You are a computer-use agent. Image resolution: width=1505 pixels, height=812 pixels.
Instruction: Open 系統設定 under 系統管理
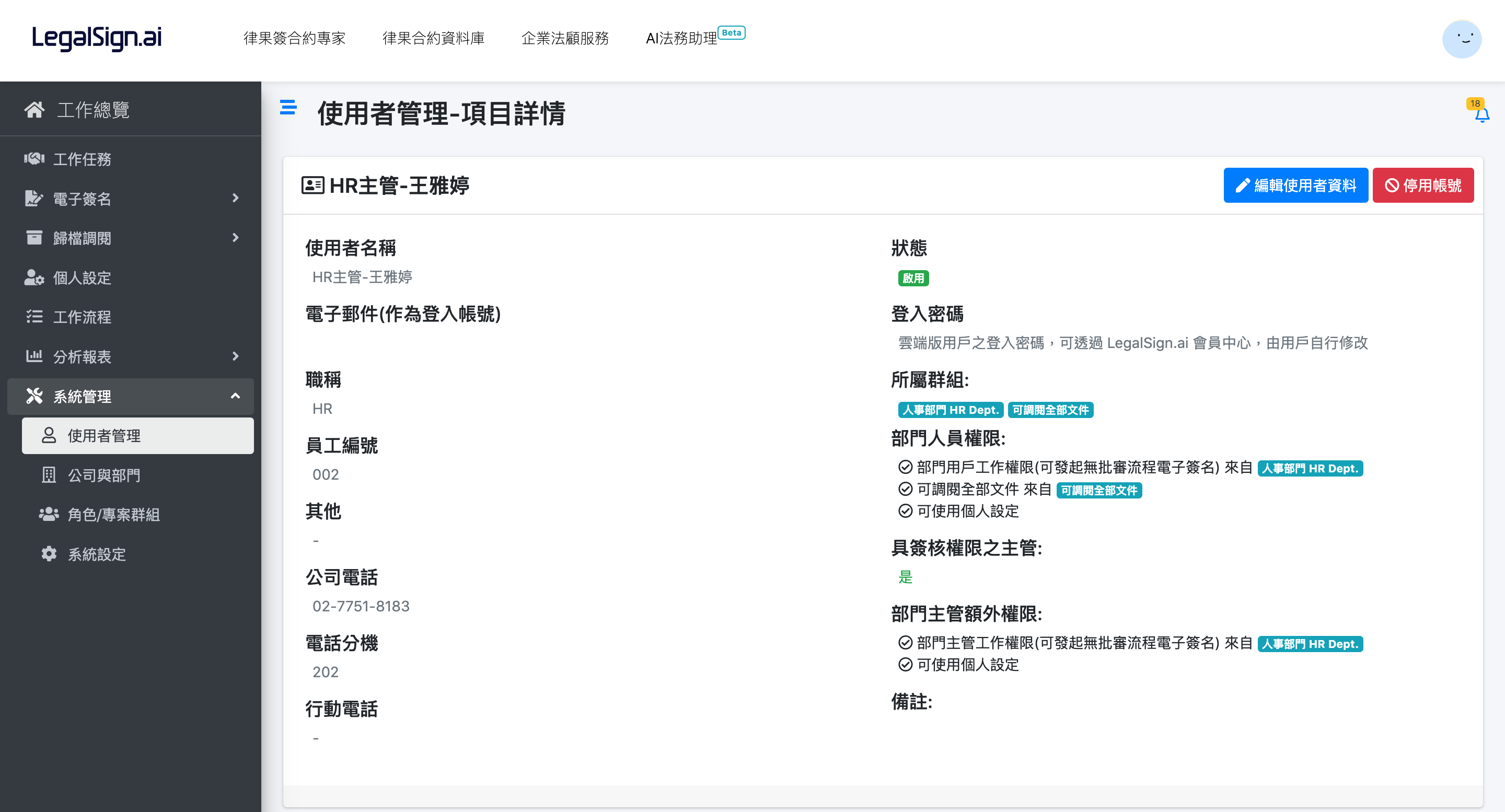(138, 554)
